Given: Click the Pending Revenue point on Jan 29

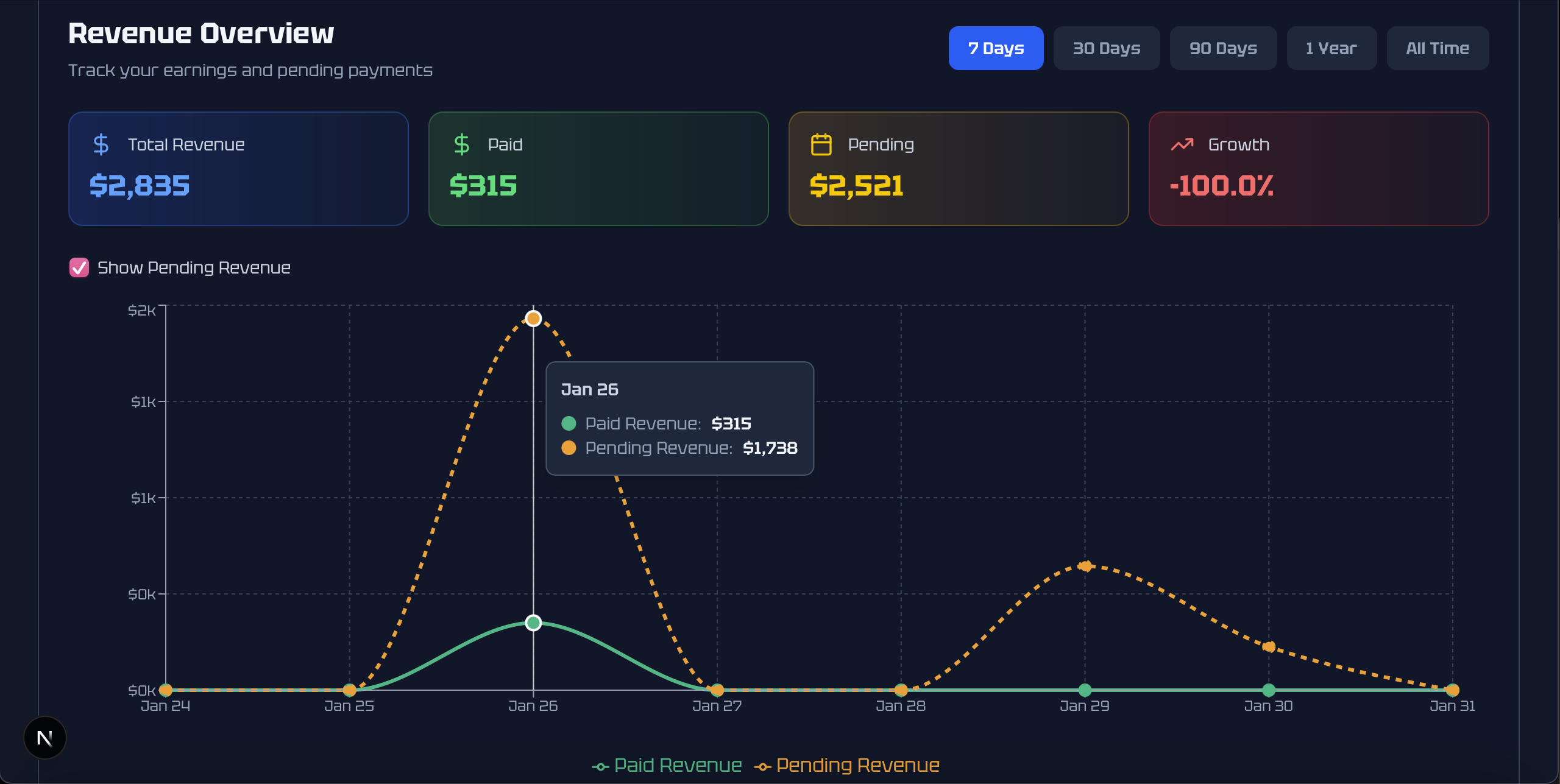Looking at the screenshot, I should [x=1085, y=566].
